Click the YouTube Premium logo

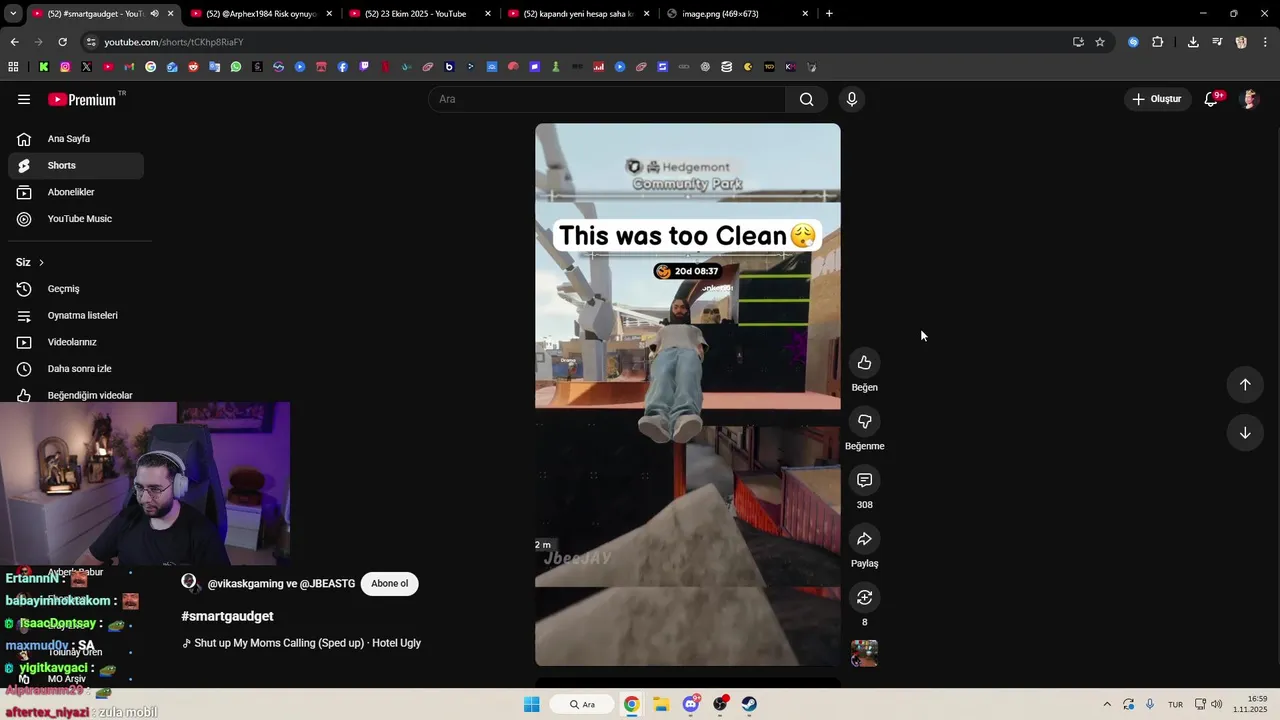[x=82, y=99]
